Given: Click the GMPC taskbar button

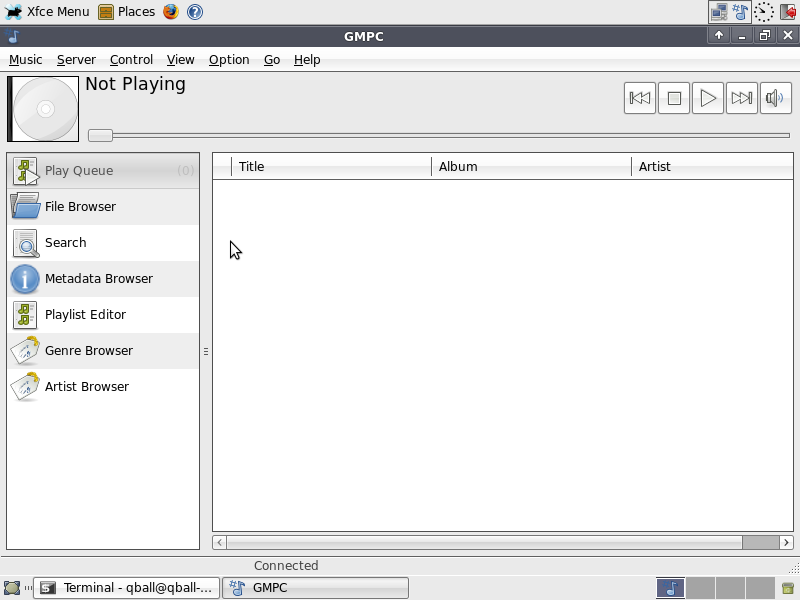Looking at the screenshot, I should pos(316,588).
